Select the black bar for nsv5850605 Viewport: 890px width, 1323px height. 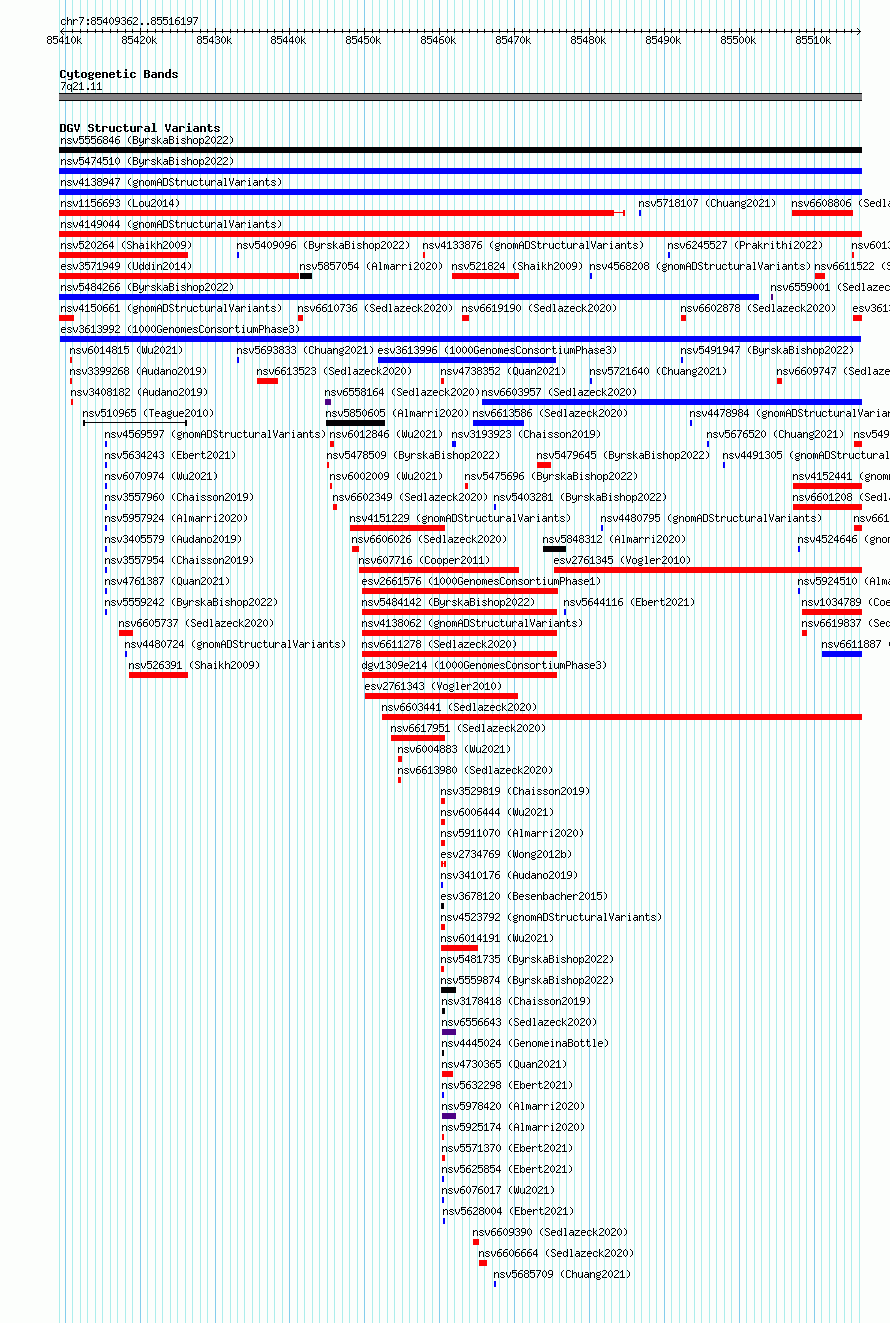point(355,423)
